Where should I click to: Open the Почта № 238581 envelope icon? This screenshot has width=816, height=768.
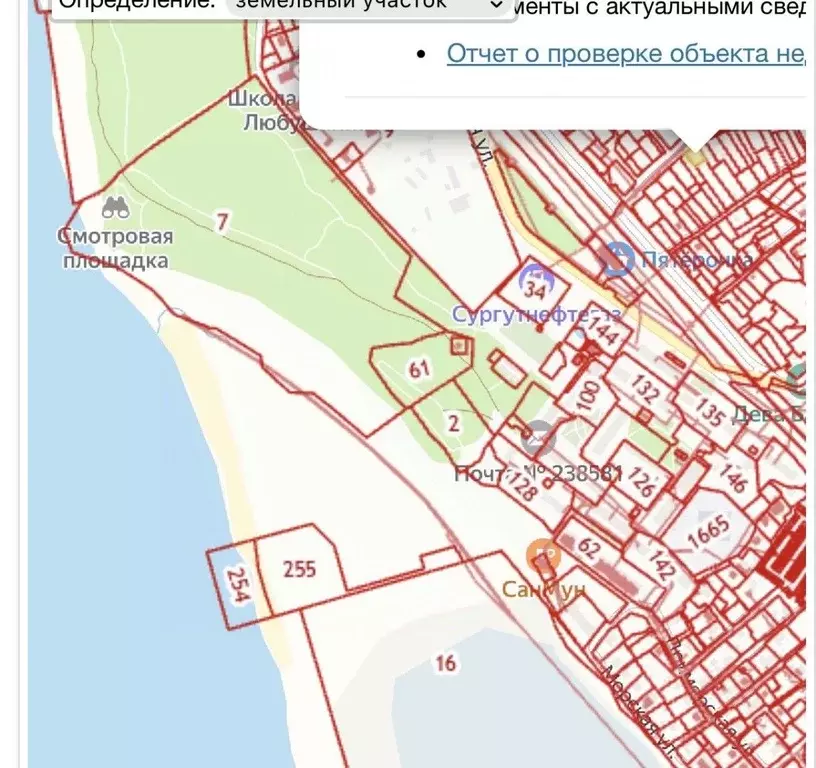click(539, 437)
